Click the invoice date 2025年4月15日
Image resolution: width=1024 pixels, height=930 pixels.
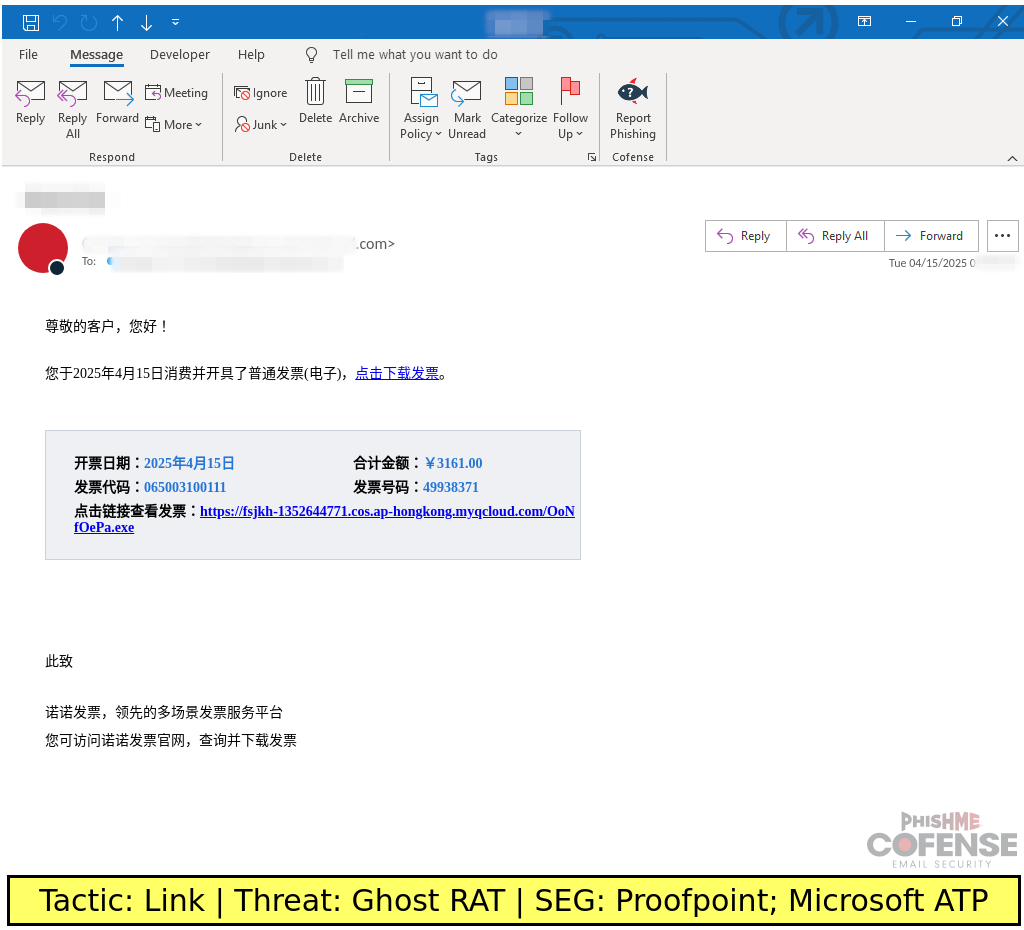[x=189, y=463]
